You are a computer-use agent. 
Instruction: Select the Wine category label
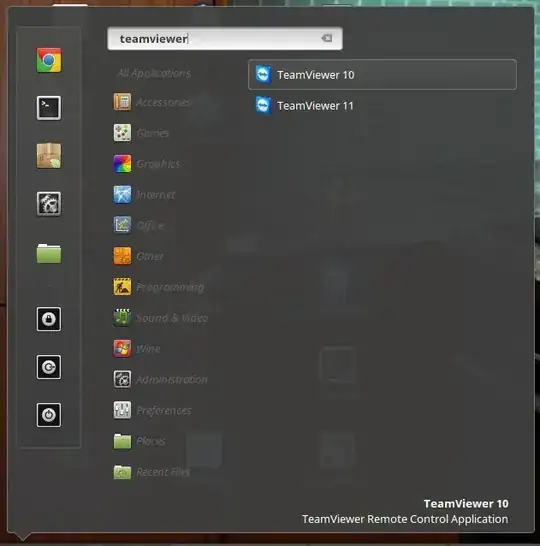(148, 349)
